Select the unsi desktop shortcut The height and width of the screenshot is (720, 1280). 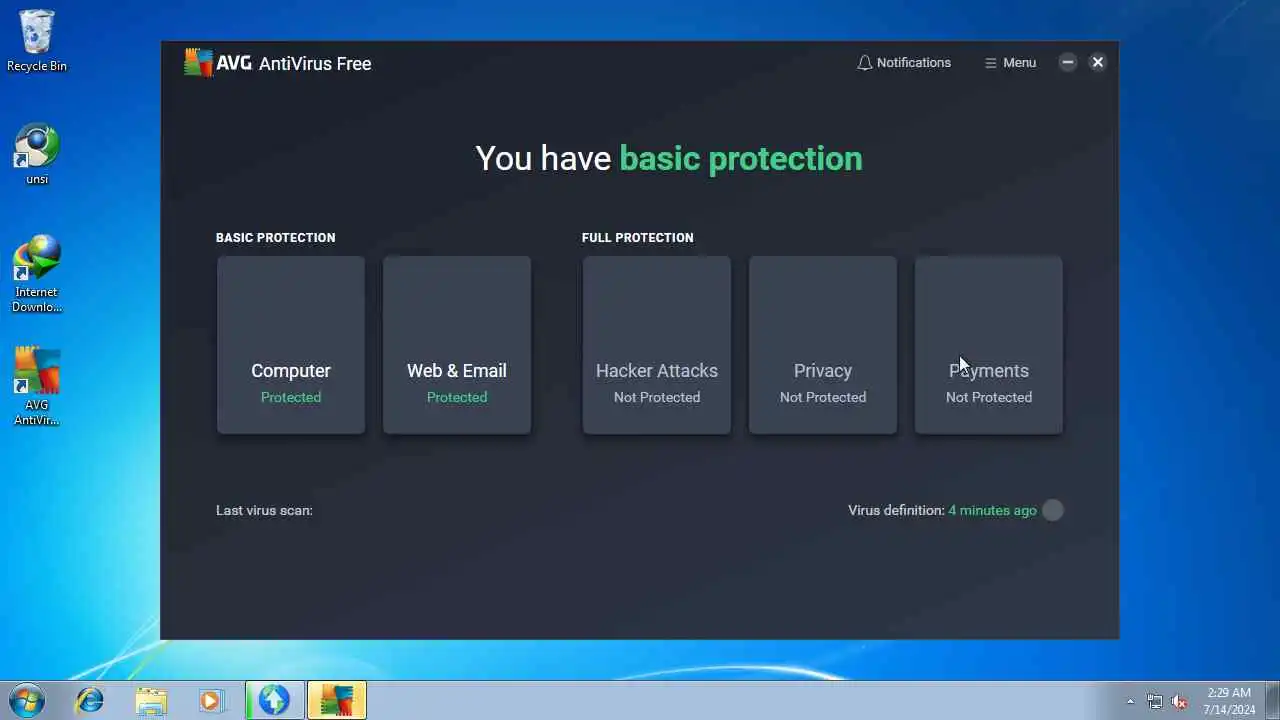tap(37, 154)
